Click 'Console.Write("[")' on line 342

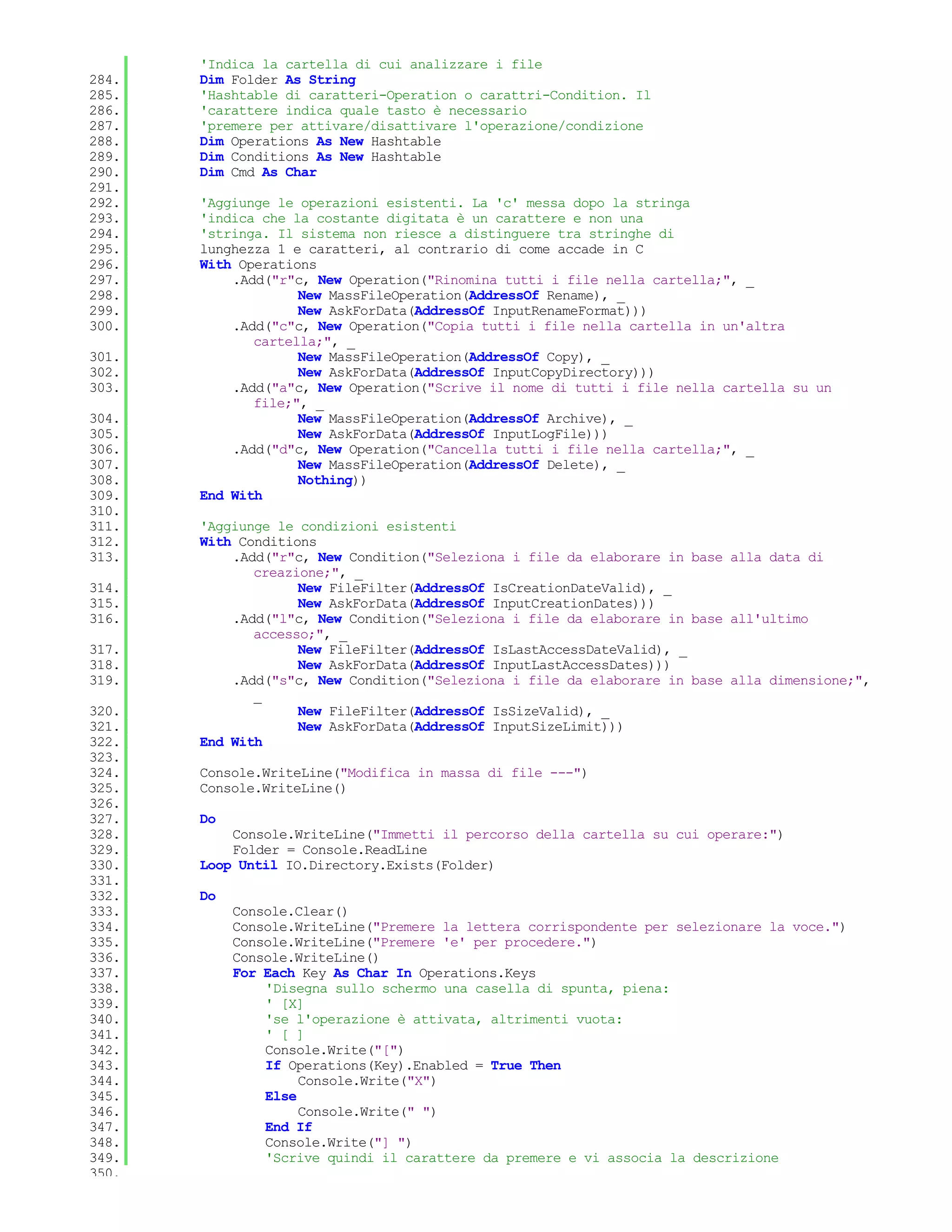click(334, 1050)
